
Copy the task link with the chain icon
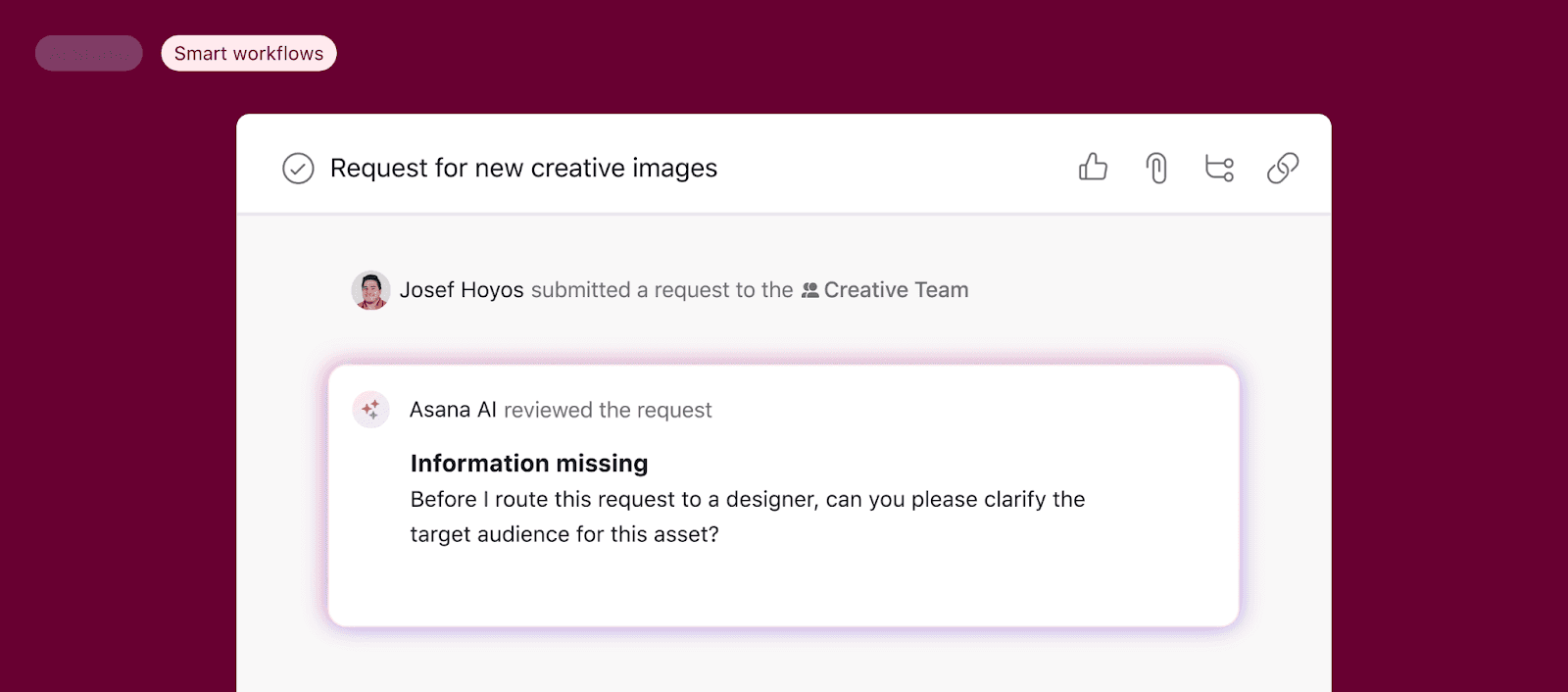[1283, 169]
